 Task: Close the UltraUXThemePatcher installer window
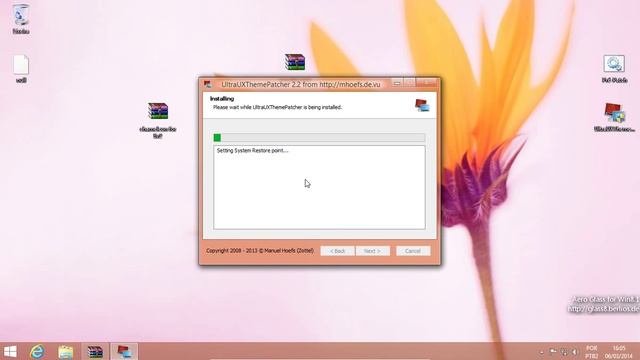[426, 83]
